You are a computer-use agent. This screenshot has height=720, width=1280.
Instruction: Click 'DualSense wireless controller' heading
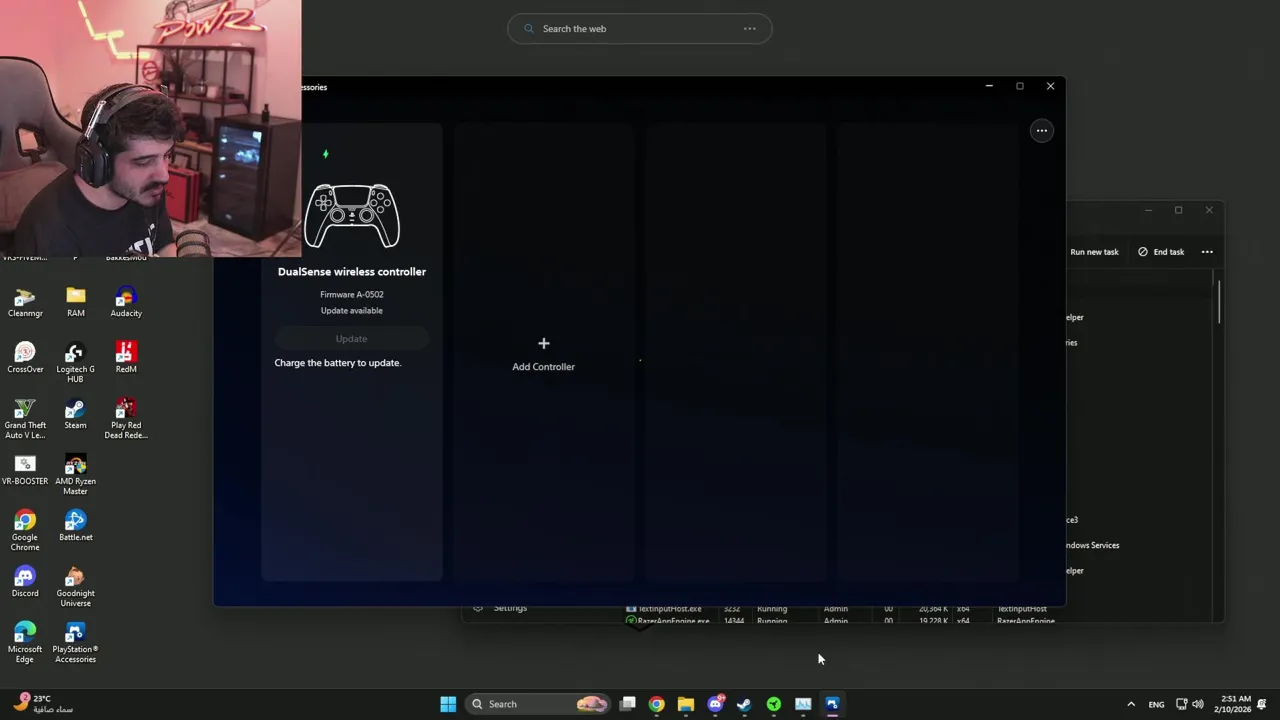[x=352, y=272]
